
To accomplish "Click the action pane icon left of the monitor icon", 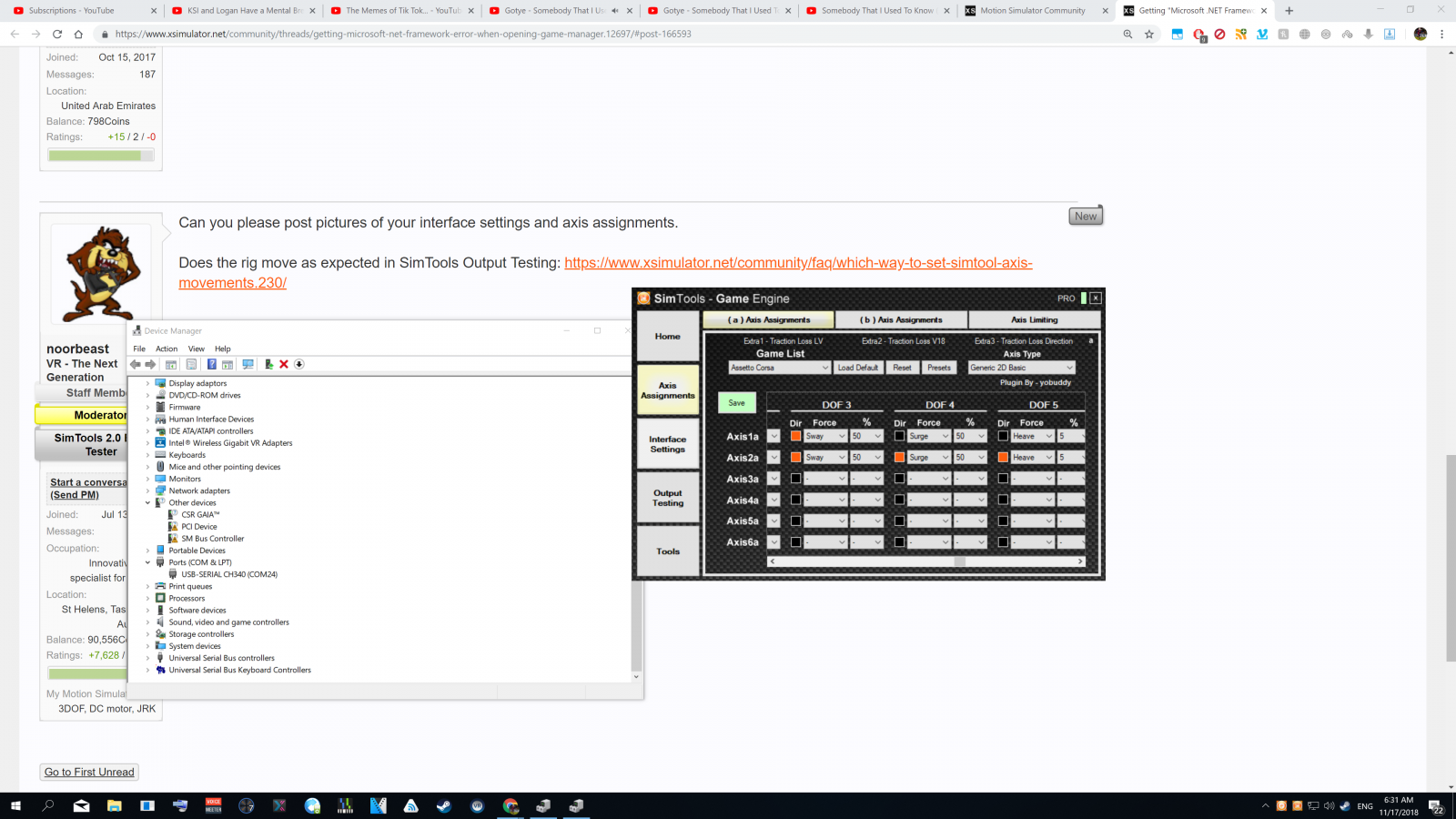I will [227, 364].
